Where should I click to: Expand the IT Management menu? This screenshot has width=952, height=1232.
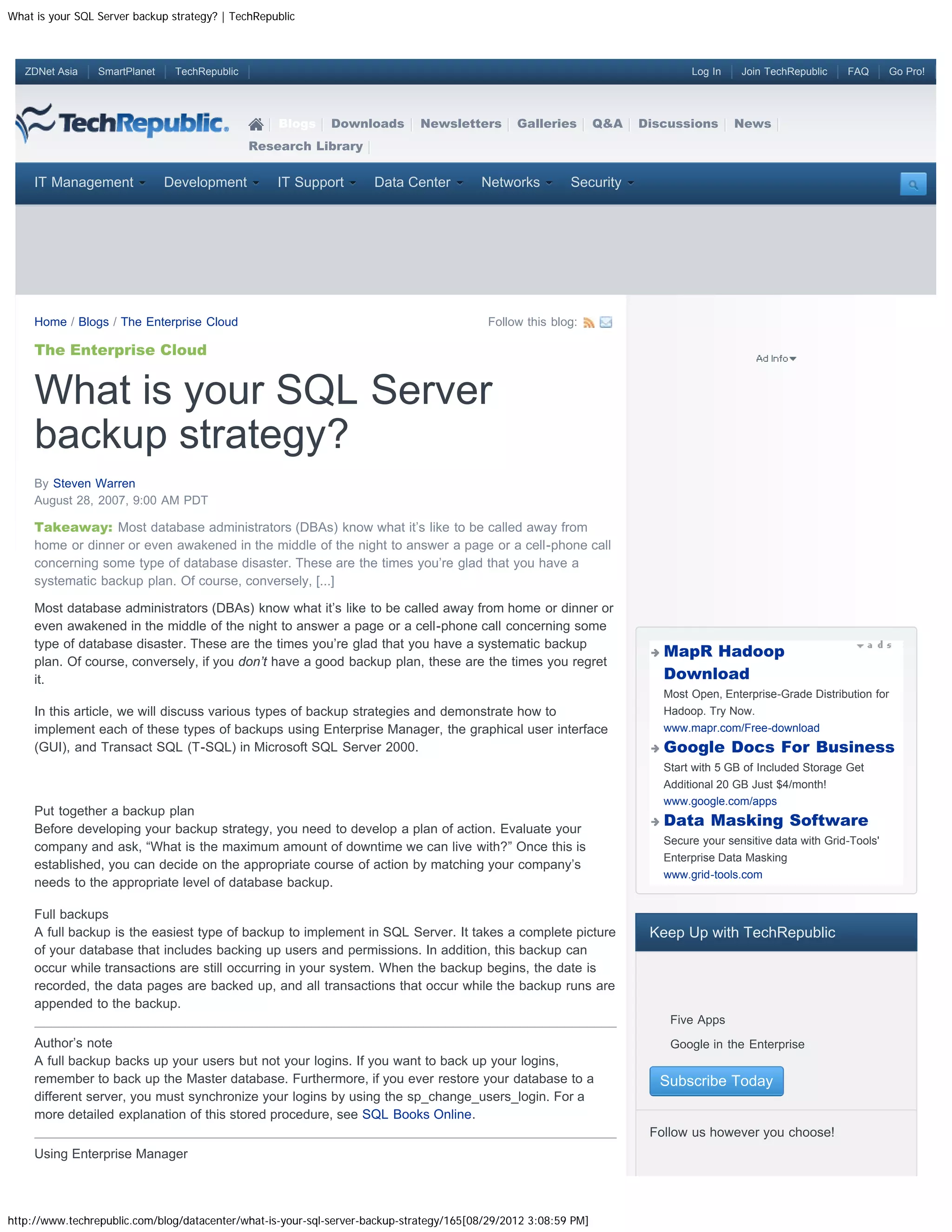point(90,182)
